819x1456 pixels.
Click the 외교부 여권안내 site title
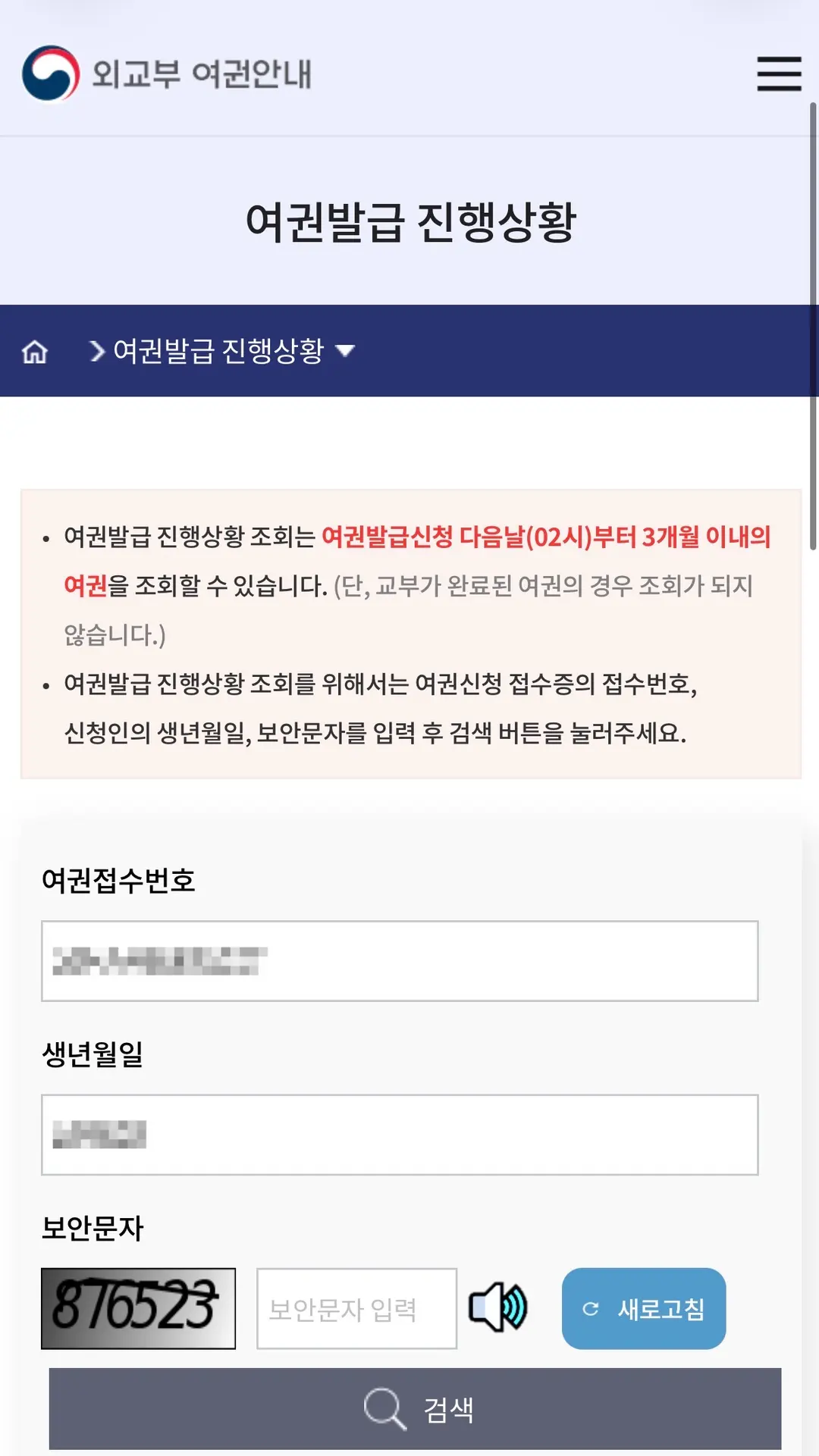pos(202,74)
